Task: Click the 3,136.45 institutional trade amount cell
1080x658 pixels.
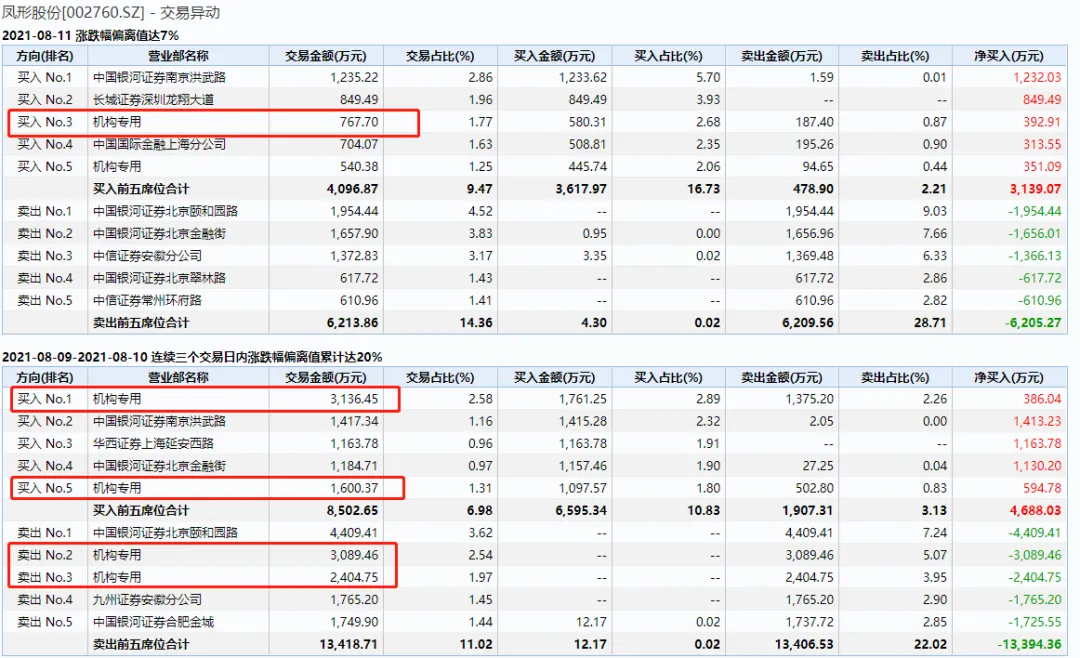Action: click(351, 399)
